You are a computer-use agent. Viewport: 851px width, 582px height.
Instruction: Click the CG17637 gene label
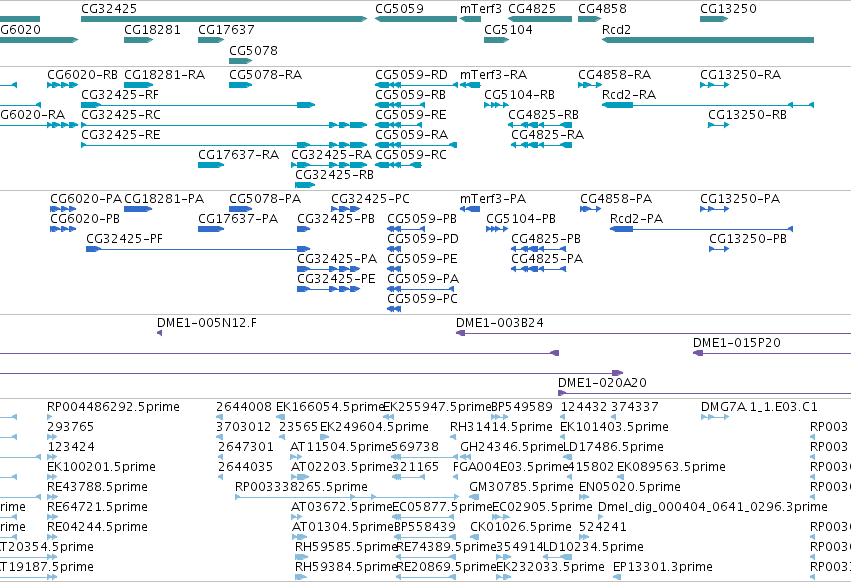(x=226, y=30)
